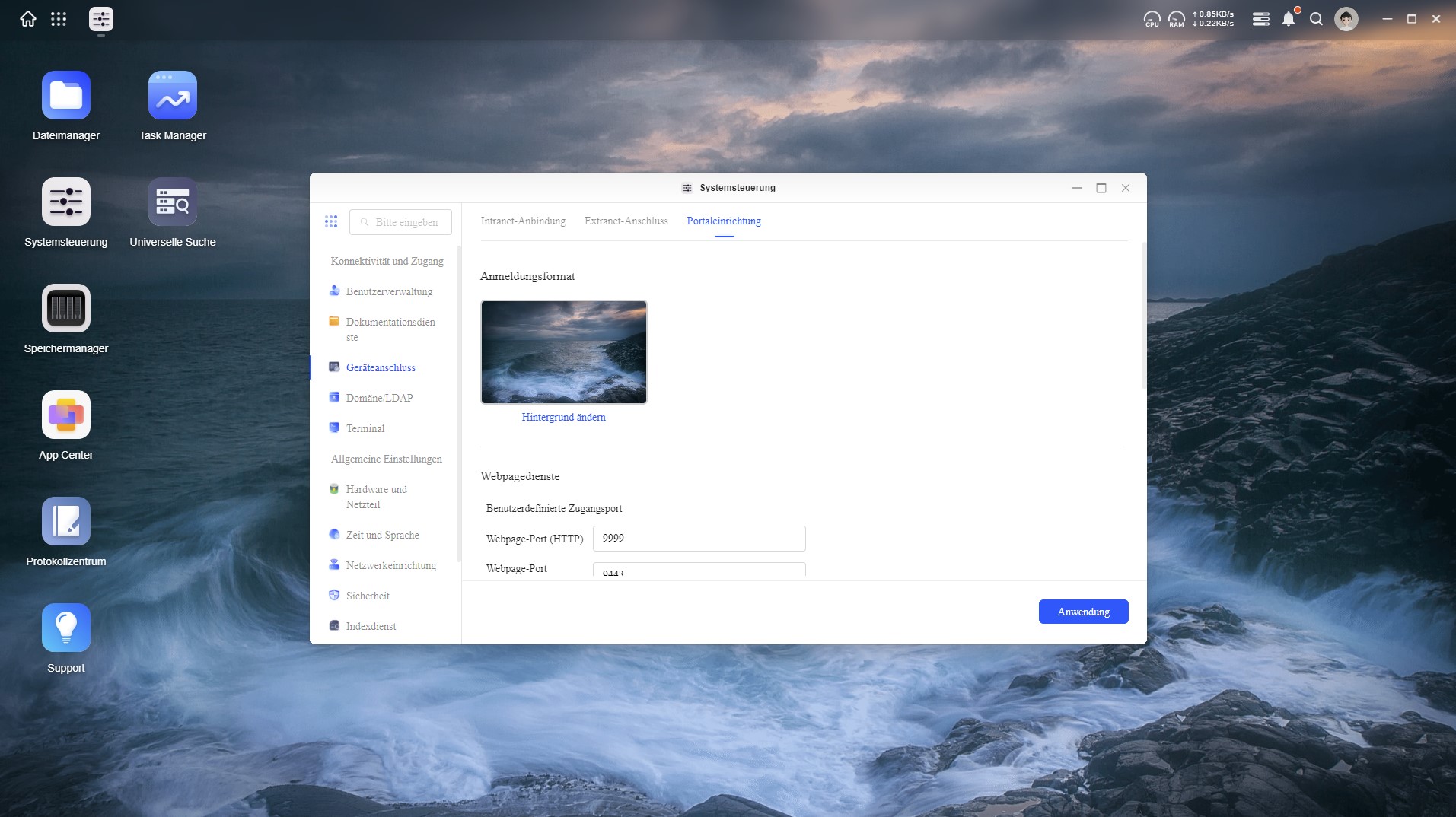Launch the App Center

click(66, 415)
